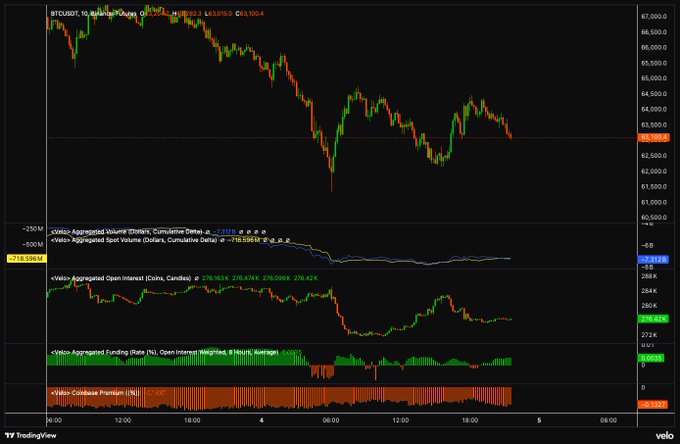
Task: Click the blue -7.312B value label
Action: 653,259
